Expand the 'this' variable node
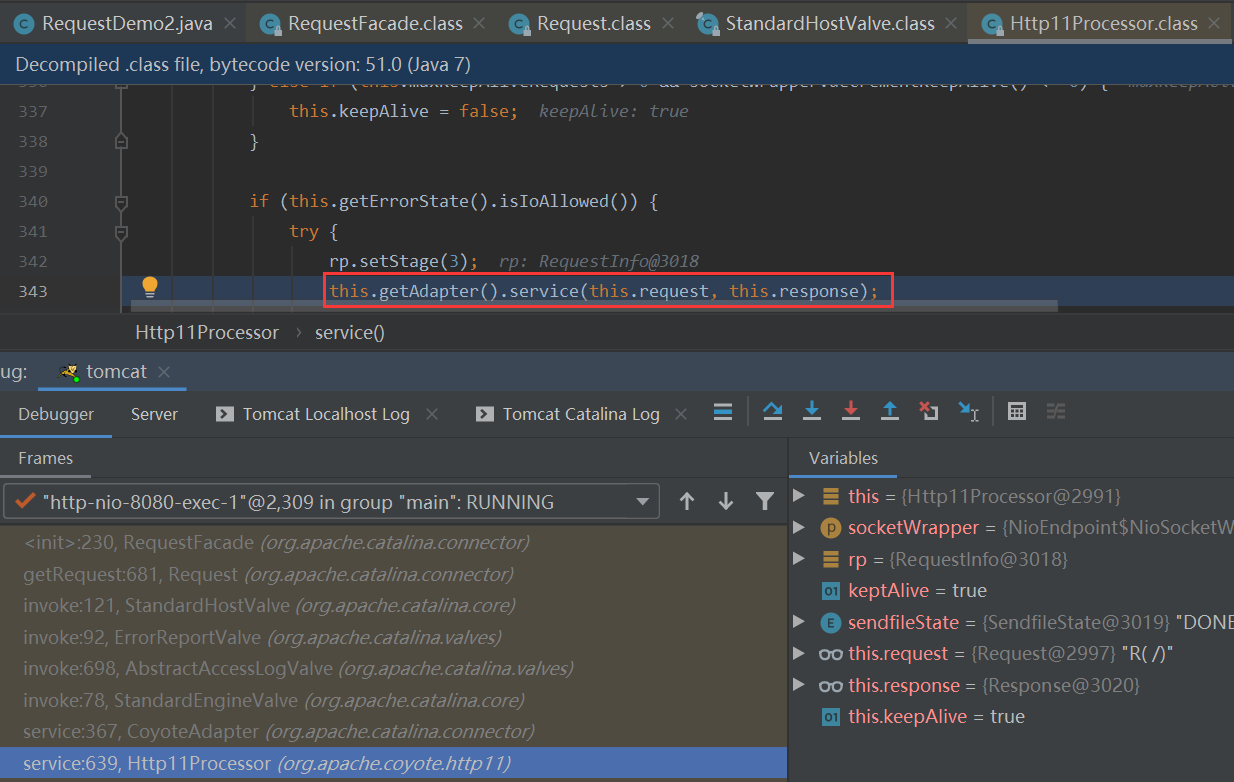This screenshot has height=782, width=1234. coord(798,496)
